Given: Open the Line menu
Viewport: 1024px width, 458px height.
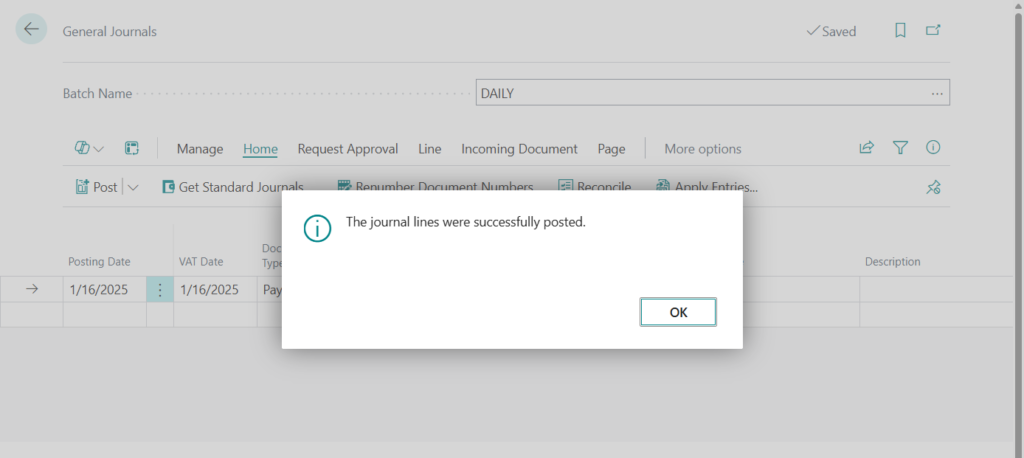Looking at the screenshot, I should 429,149.
